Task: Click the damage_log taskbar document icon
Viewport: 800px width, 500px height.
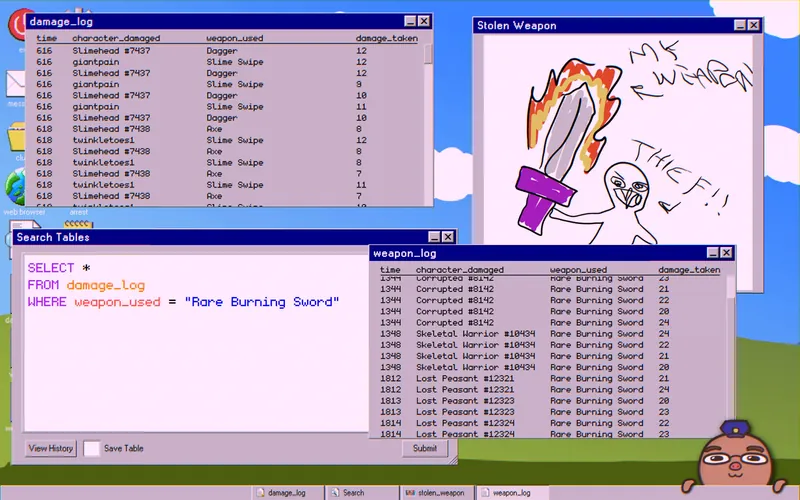Action: 261,493
